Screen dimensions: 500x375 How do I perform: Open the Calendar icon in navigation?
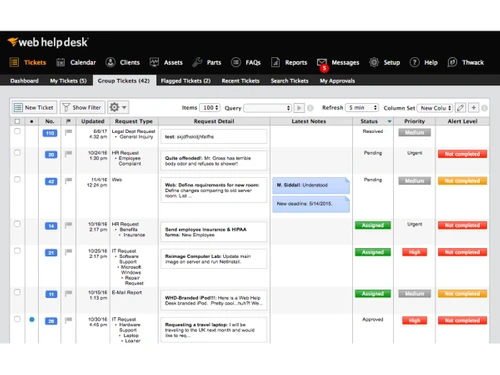[60, 62]
